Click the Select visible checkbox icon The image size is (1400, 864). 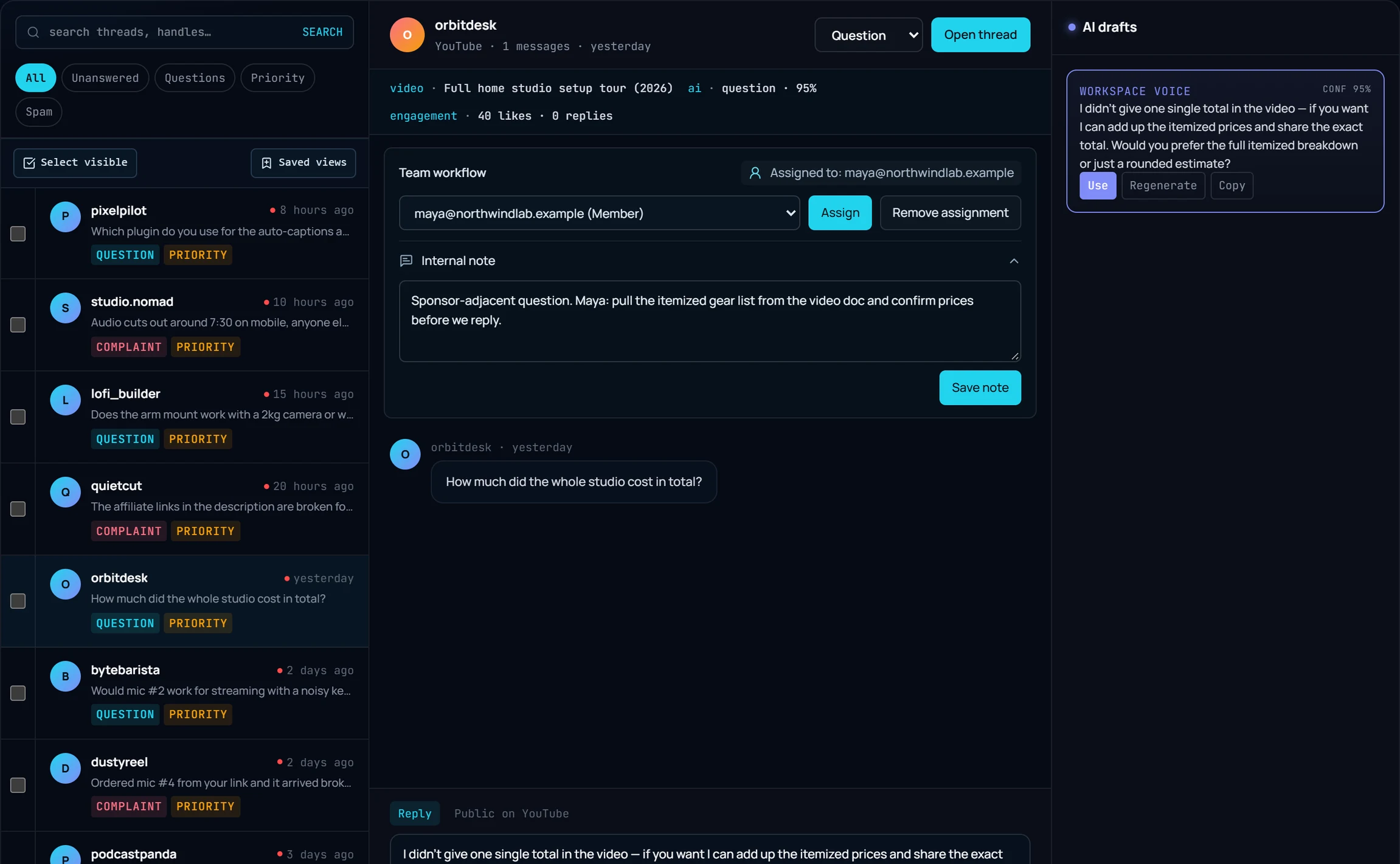pyautogui.click(x=29, y=163)
